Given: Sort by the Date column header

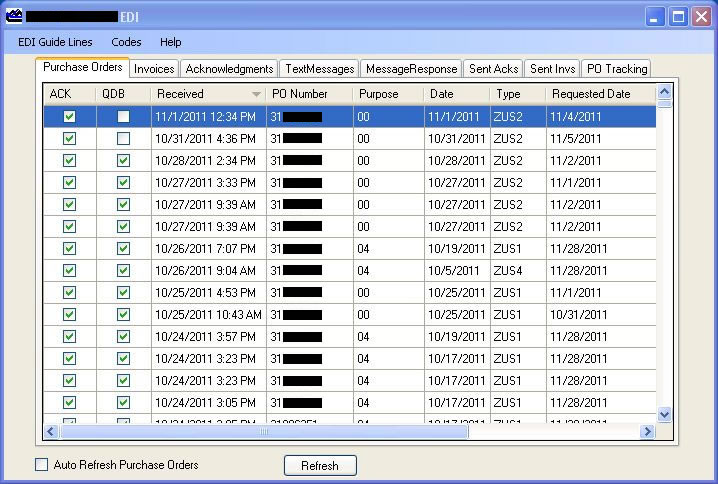Looking at the screenshot, I should (457, 94).
